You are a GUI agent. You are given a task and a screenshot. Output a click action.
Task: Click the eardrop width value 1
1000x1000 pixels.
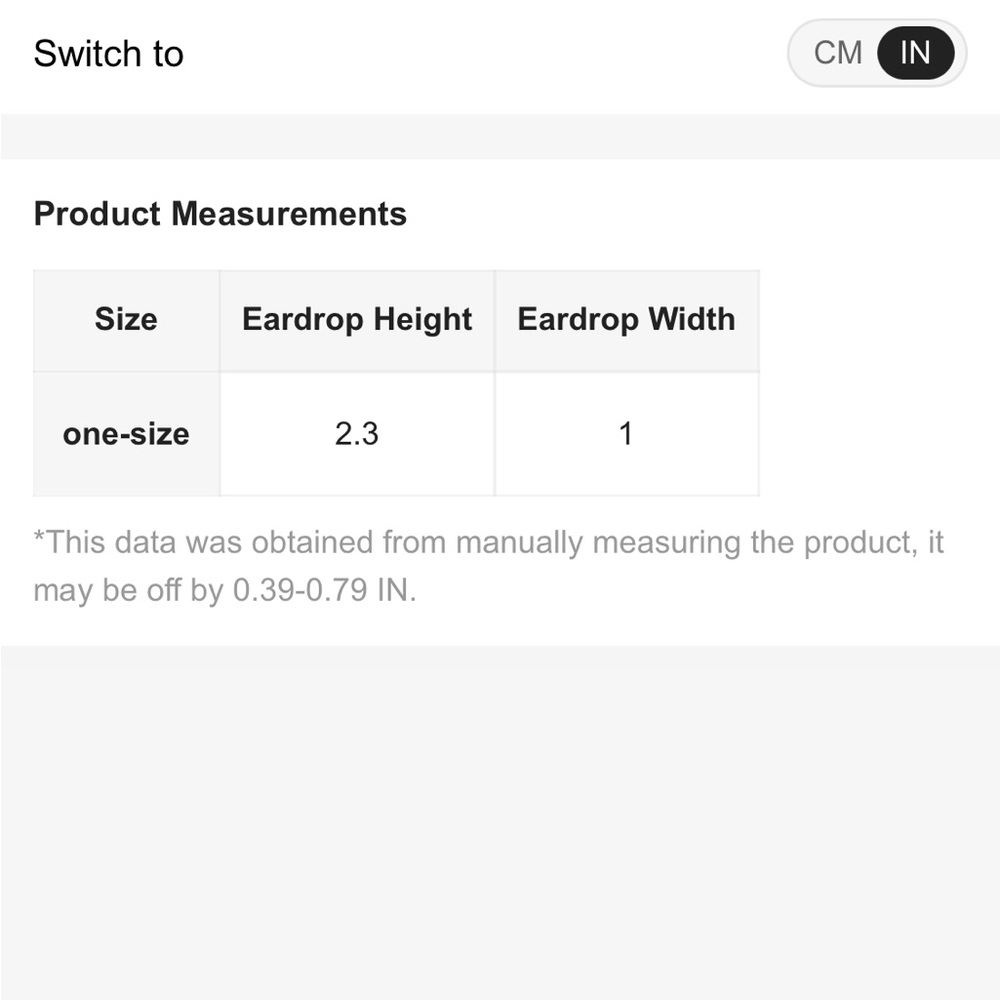627,434
